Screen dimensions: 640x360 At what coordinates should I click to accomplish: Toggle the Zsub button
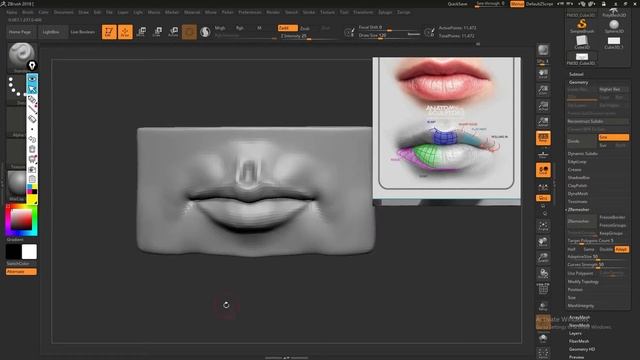(x=305, y=28)
